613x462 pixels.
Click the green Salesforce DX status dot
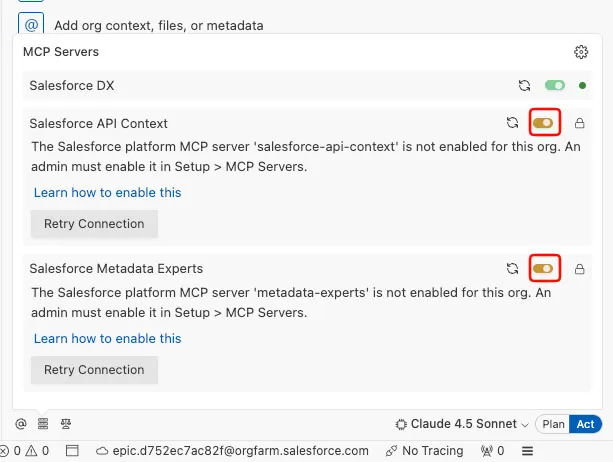point(582,85)
